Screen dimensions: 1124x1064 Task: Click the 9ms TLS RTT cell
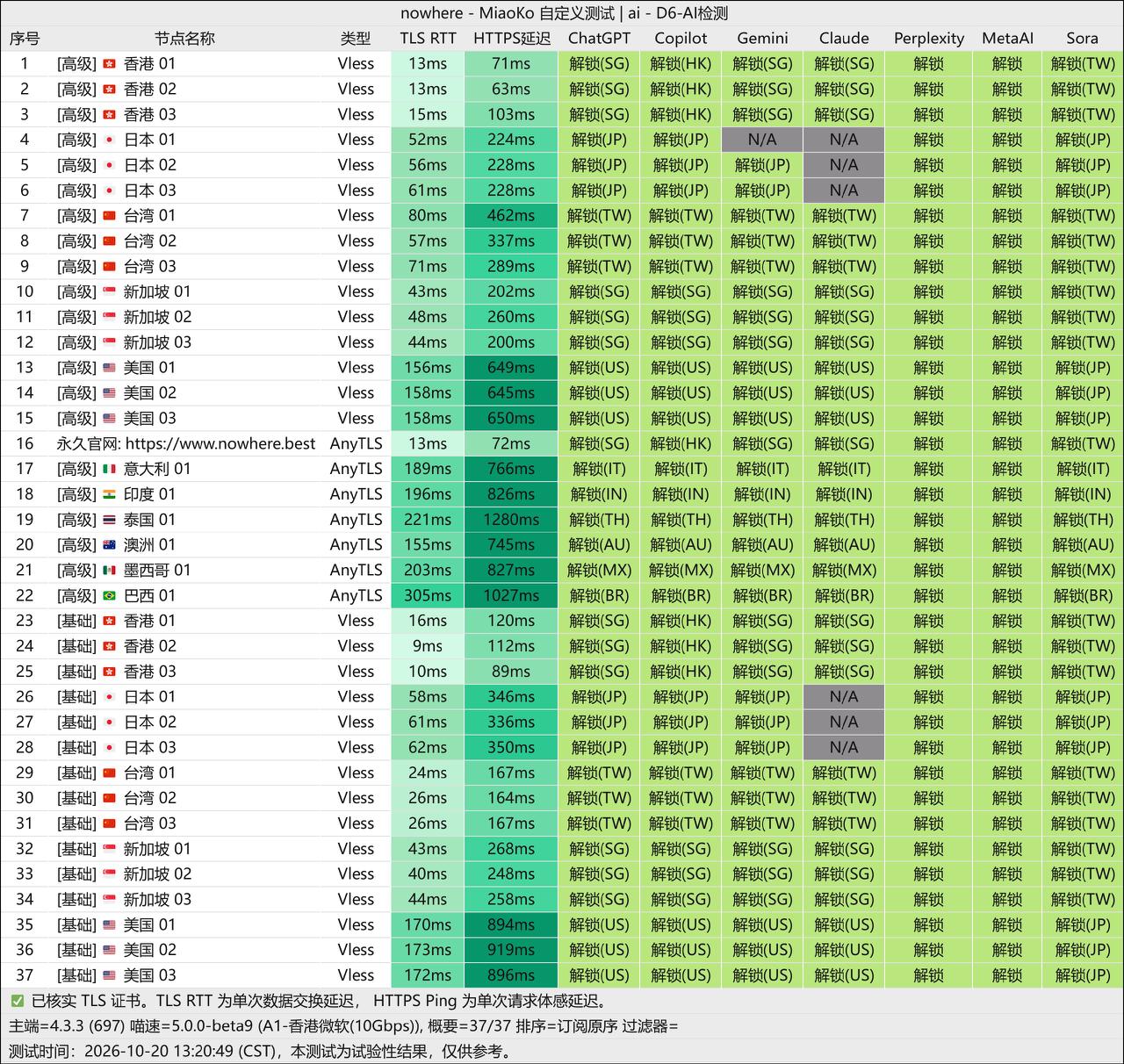click(428, 646)
